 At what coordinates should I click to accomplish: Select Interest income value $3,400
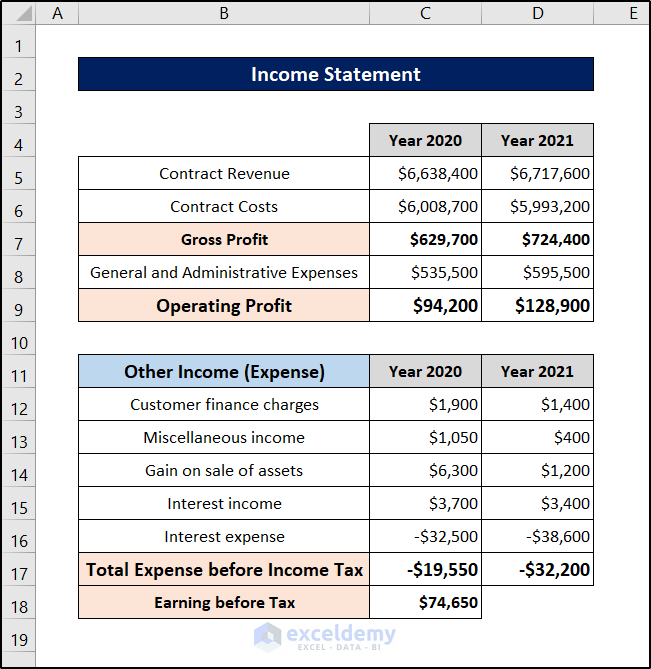pyautogui.click(x=538, y=503)
